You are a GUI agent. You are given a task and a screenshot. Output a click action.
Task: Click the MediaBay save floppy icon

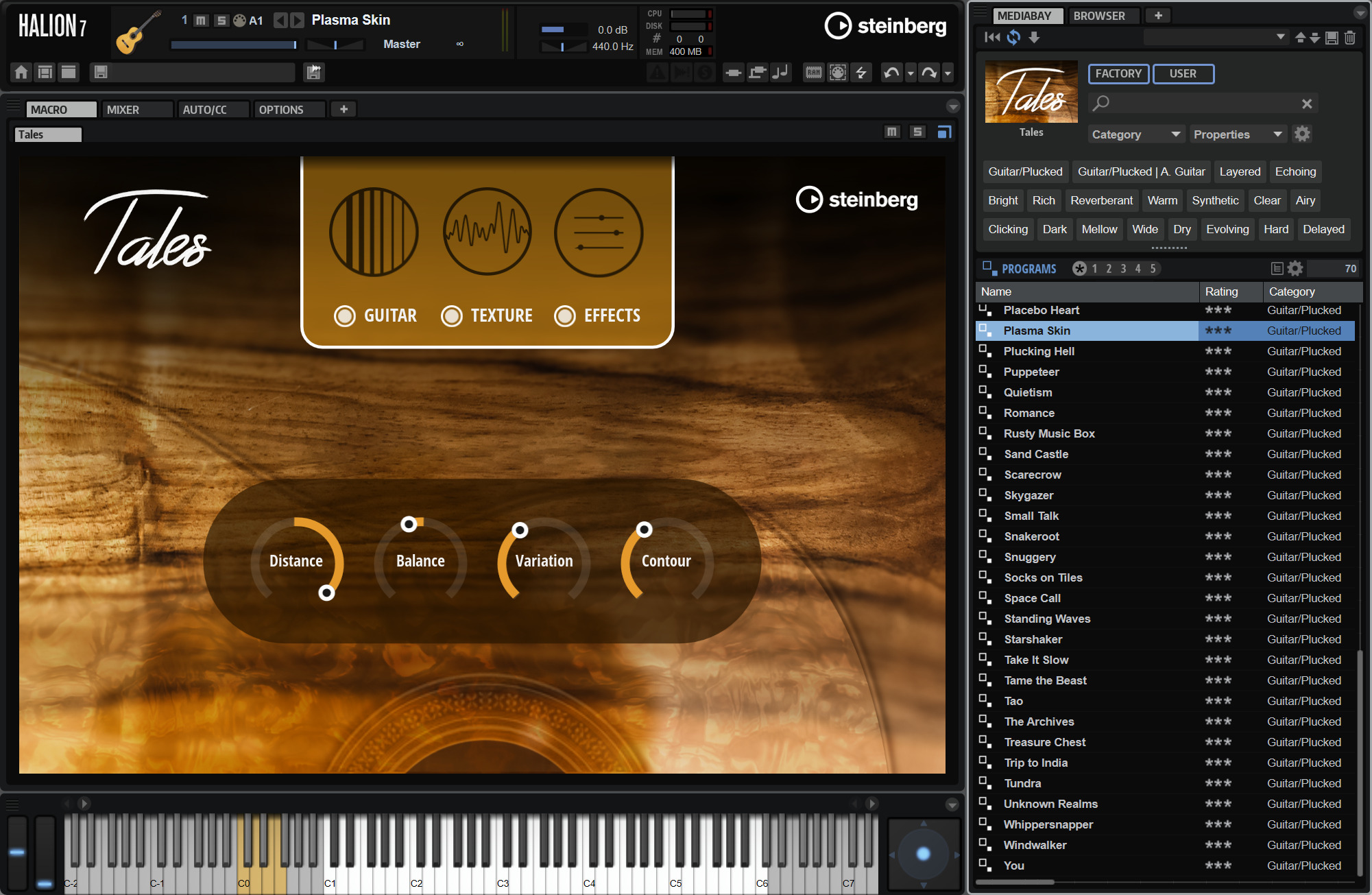pyautogui.click(x=1332, y=38)
